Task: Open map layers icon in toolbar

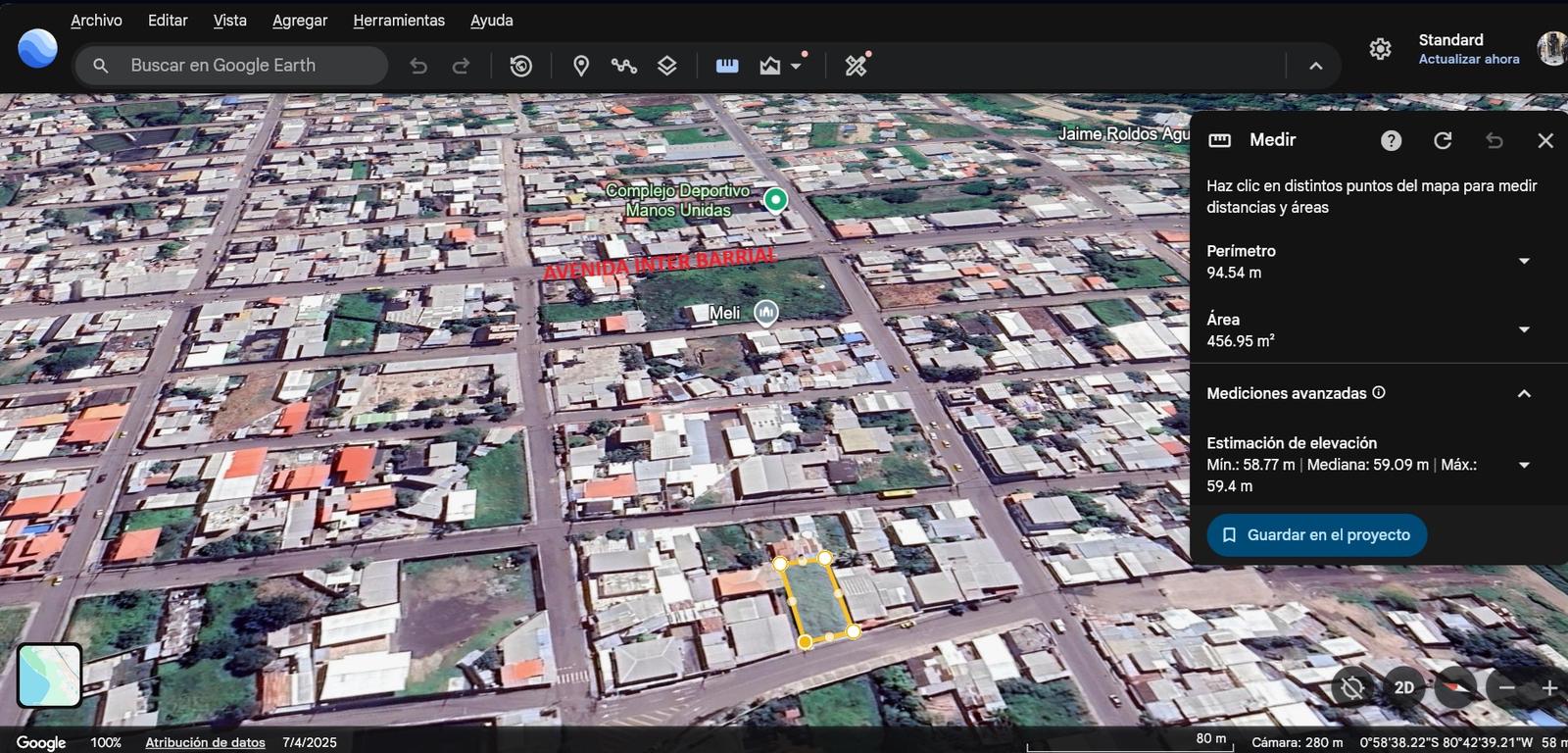Action: tap(667, 66)
